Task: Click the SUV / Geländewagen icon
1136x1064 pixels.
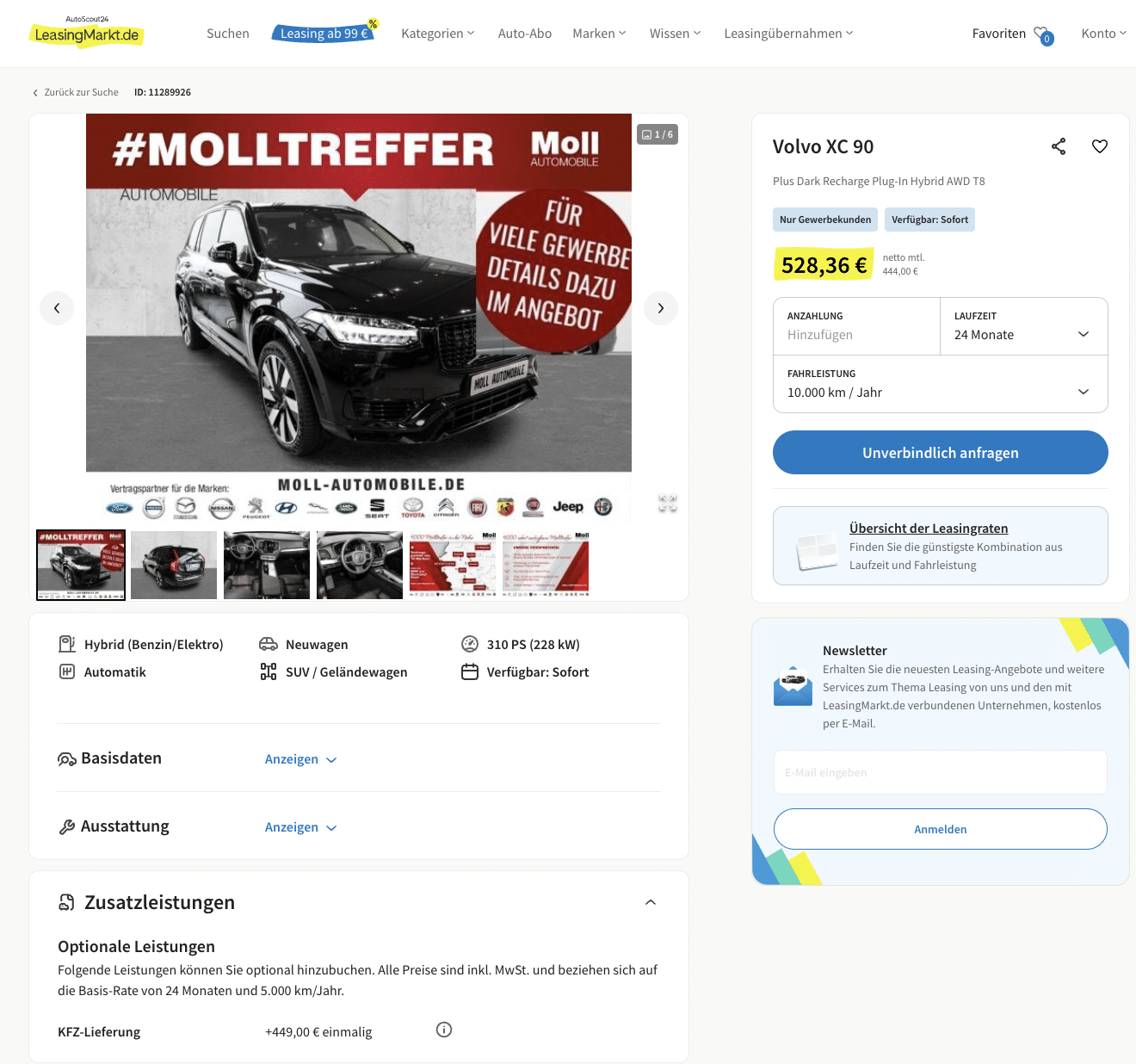Action: [269, 671]
